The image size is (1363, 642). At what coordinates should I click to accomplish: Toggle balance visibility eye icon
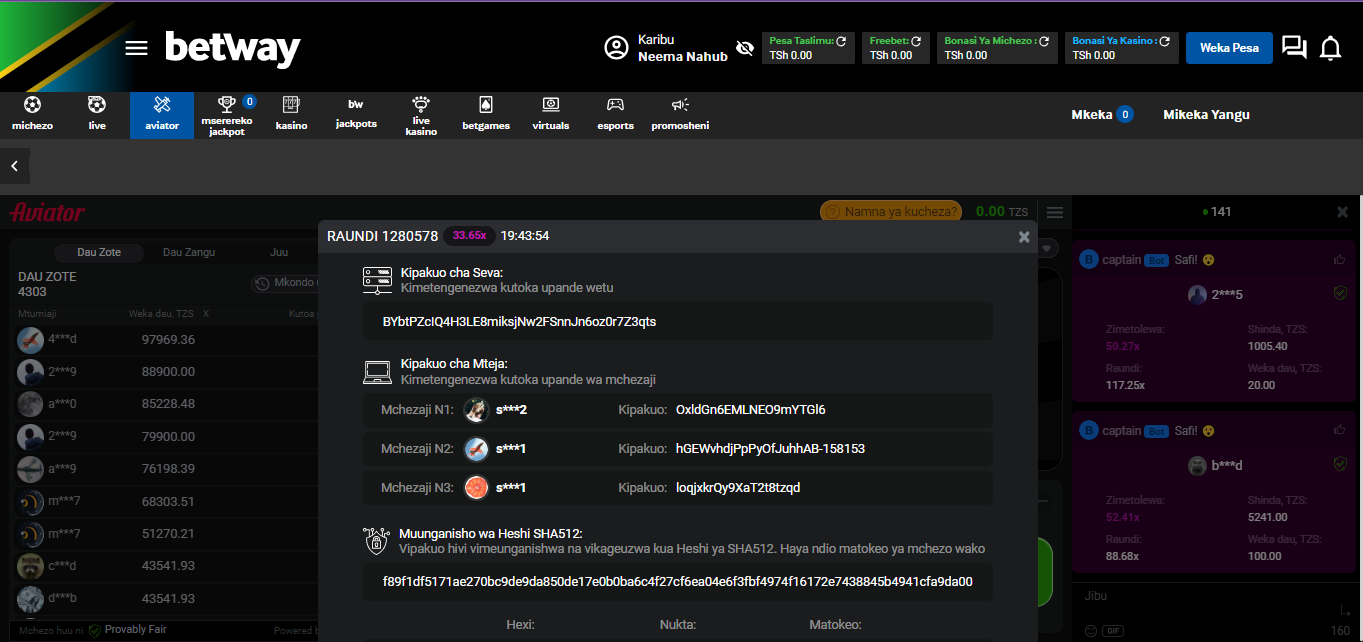click(x=744, y=48)
